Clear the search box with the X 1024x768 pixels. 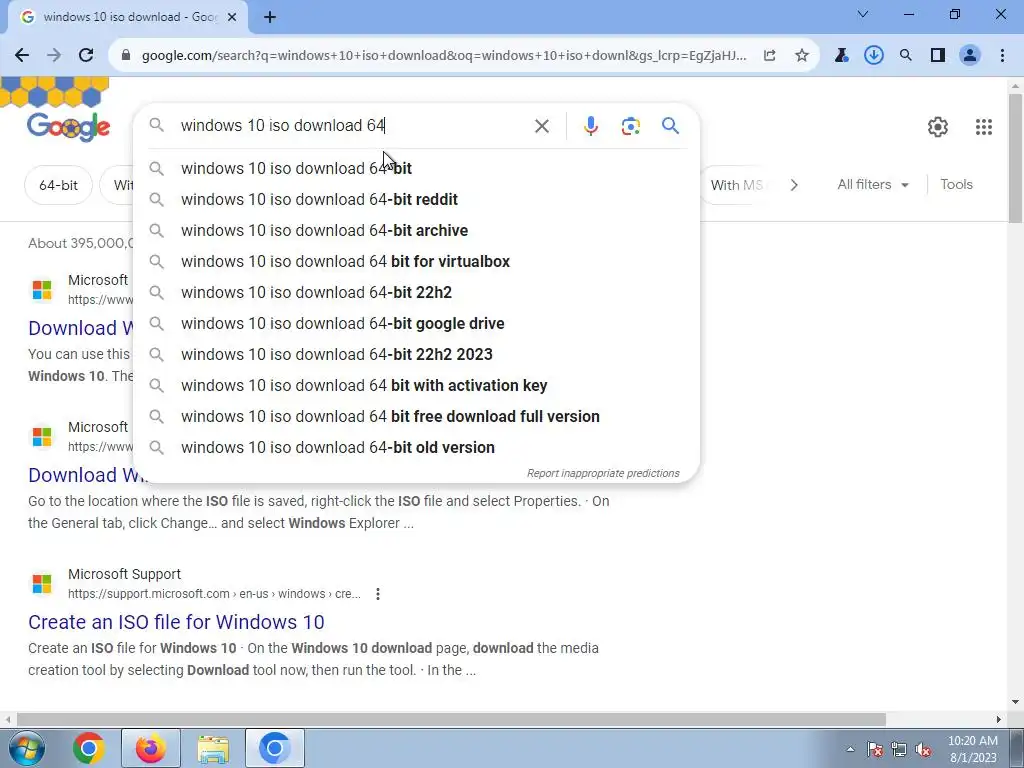pos(541,125)
